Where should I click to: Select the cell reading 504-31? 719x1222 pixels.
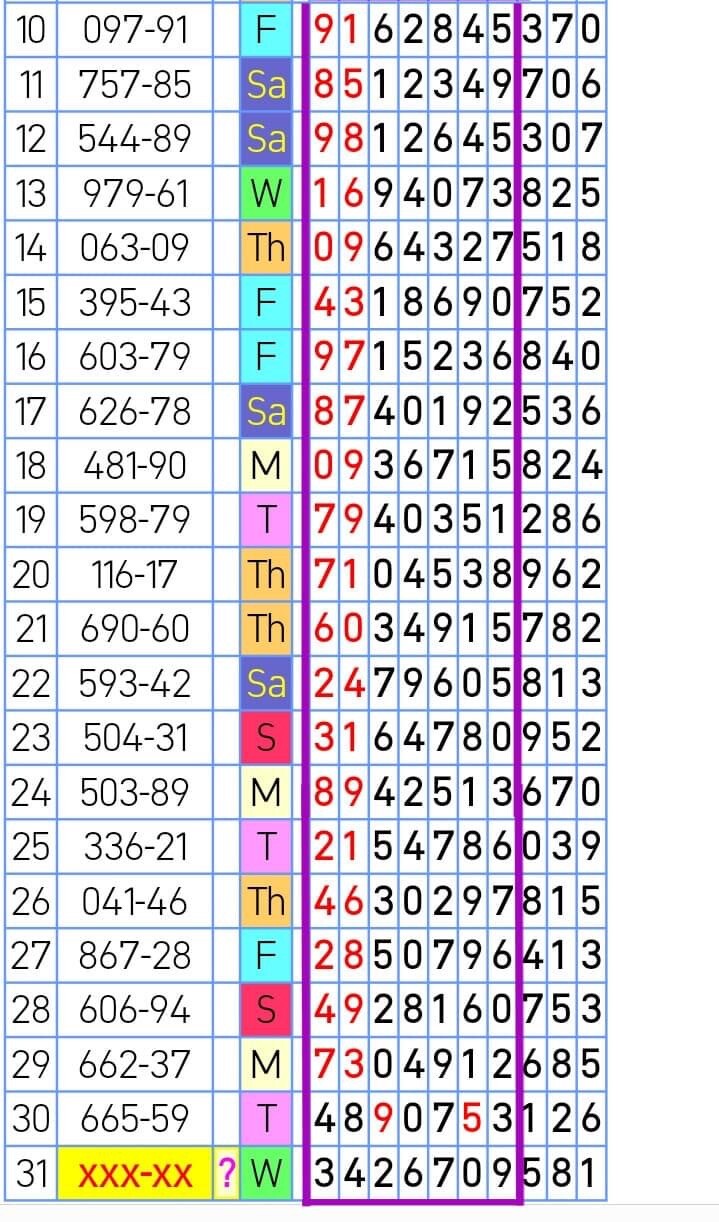135,737
